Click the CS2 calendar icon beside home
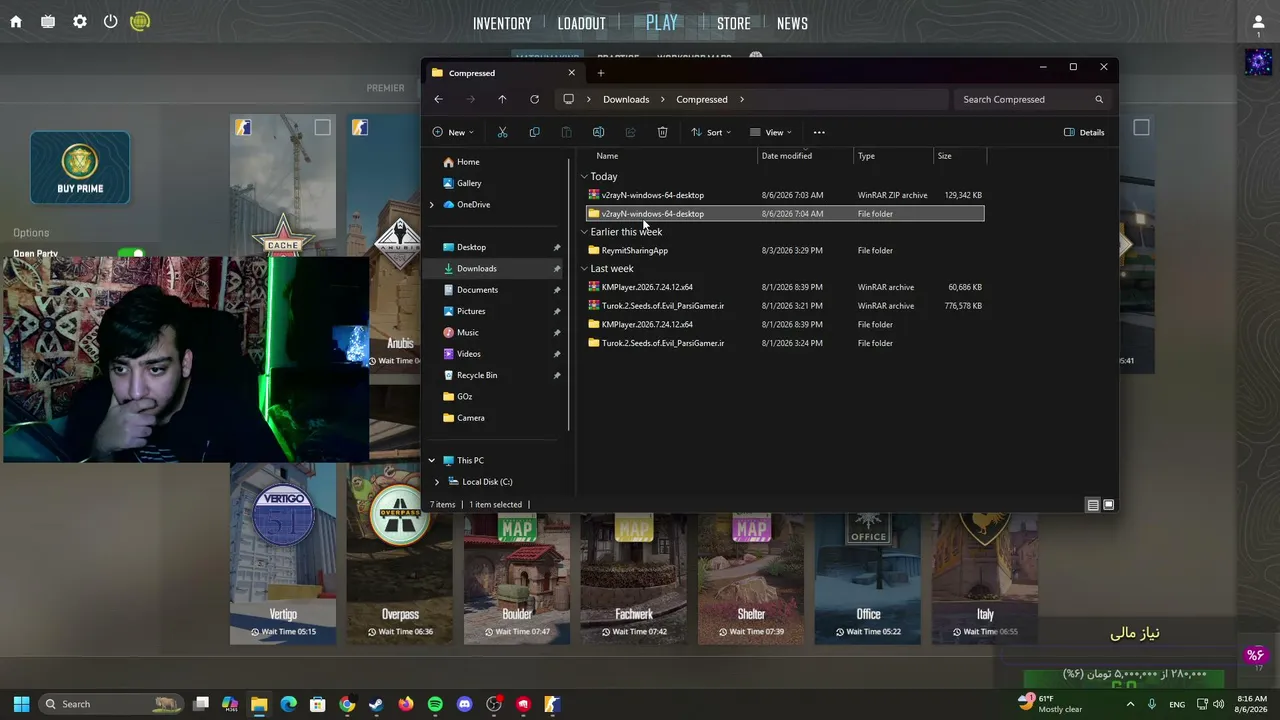This screenshot has width=1280, height=720. click(x=48, y=22)
